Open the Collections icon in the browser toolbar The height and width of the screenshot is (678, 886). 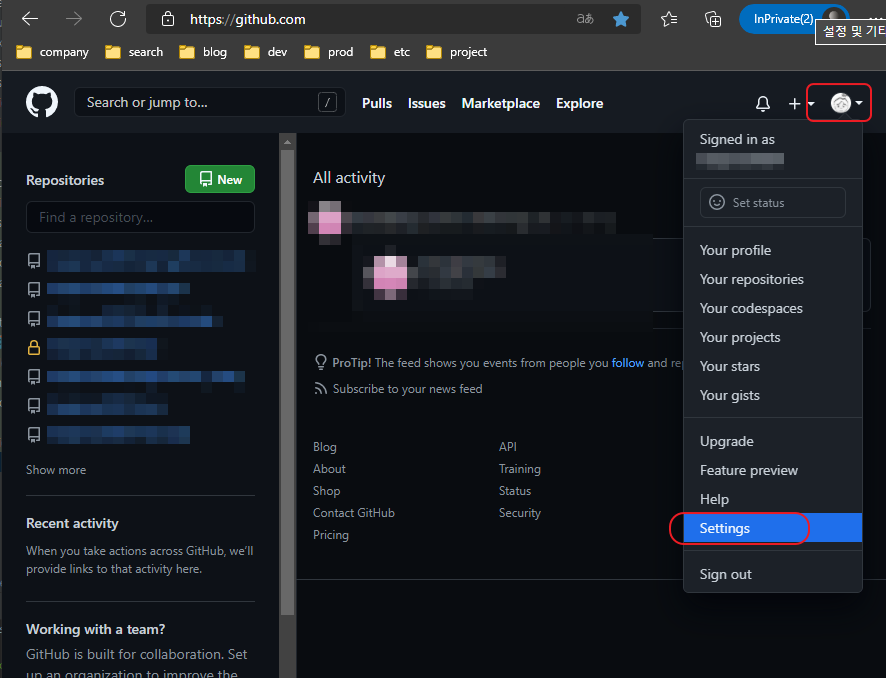(x=713, y=19)
